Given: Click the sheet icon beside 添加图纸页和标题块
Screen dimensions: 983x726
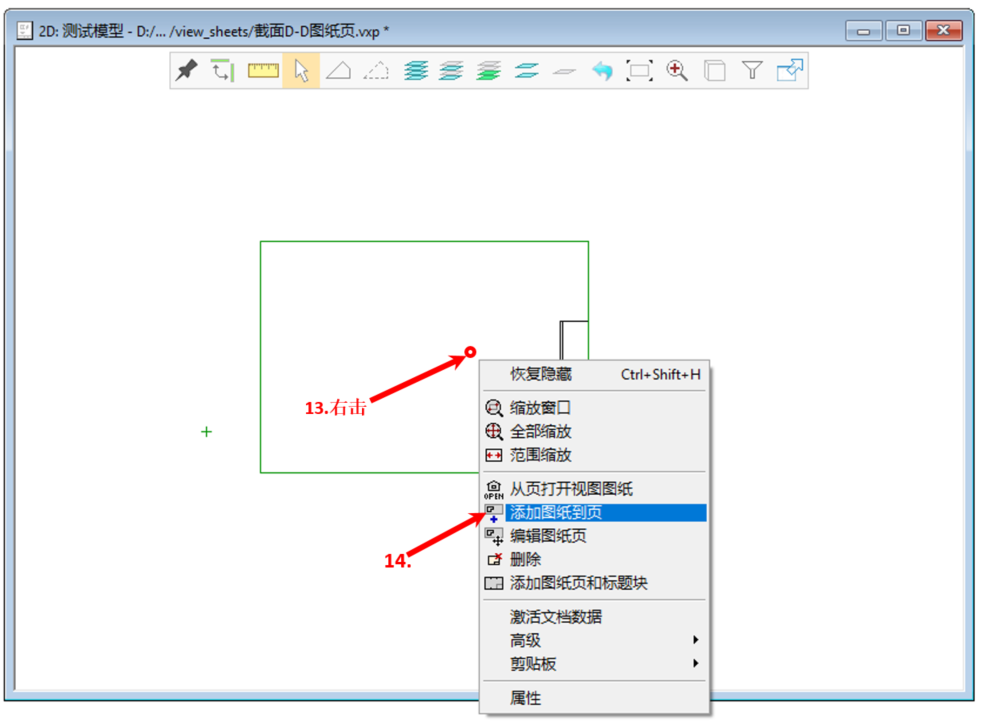Looking at the screenshot, I should click(x=494, y=583).
